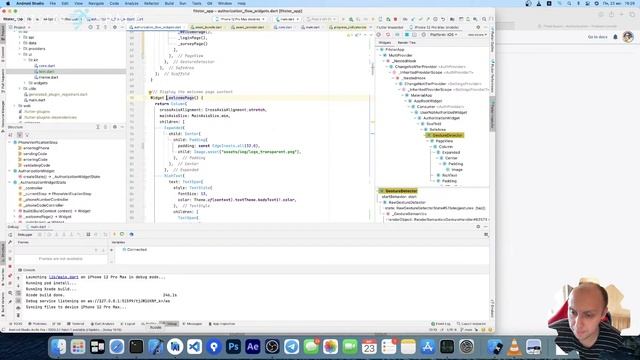Open Visual Studio Code from the dock
Screen dimensions: 640x360
click(194, 347)
